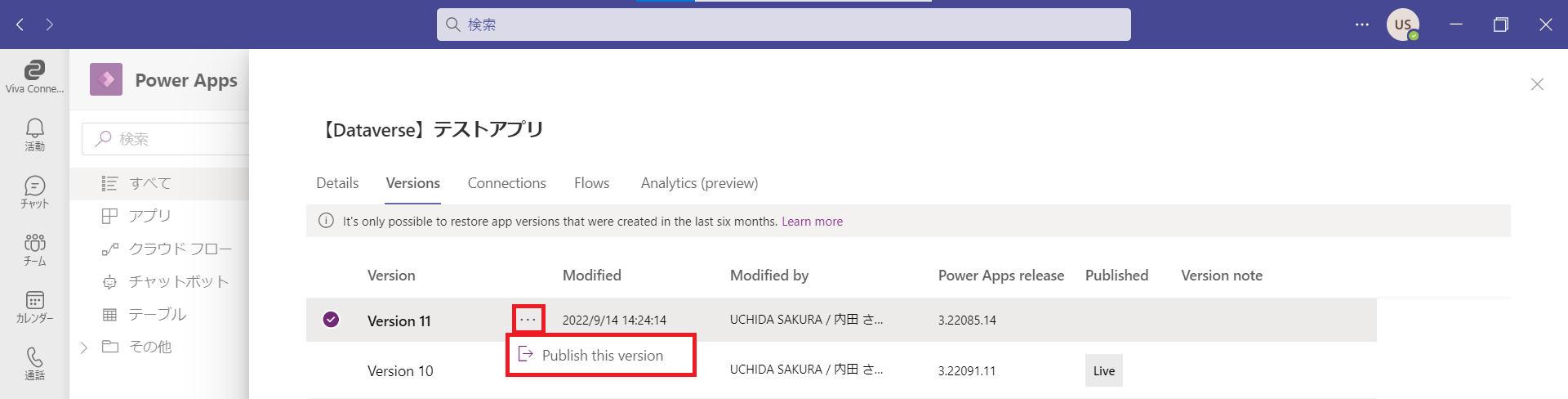Switch to the Connections tab

coord(506,183)
